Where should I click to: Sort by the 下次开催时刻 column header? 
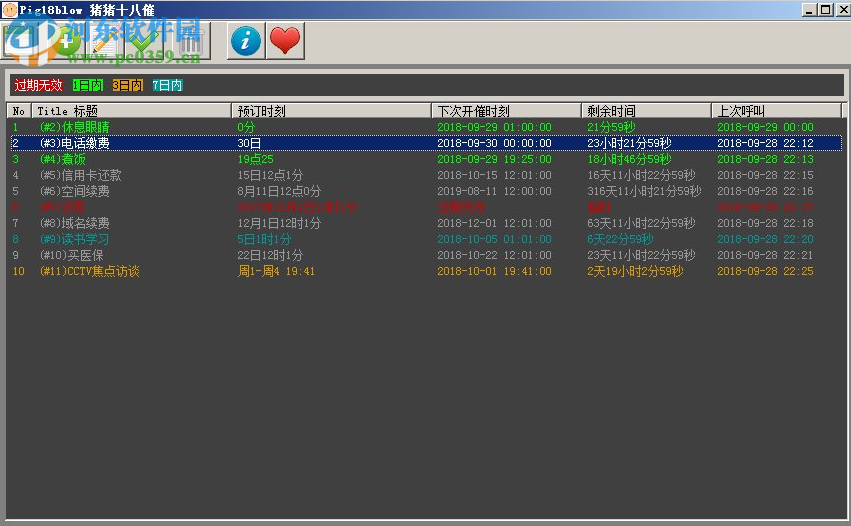[x=506, y=111]
